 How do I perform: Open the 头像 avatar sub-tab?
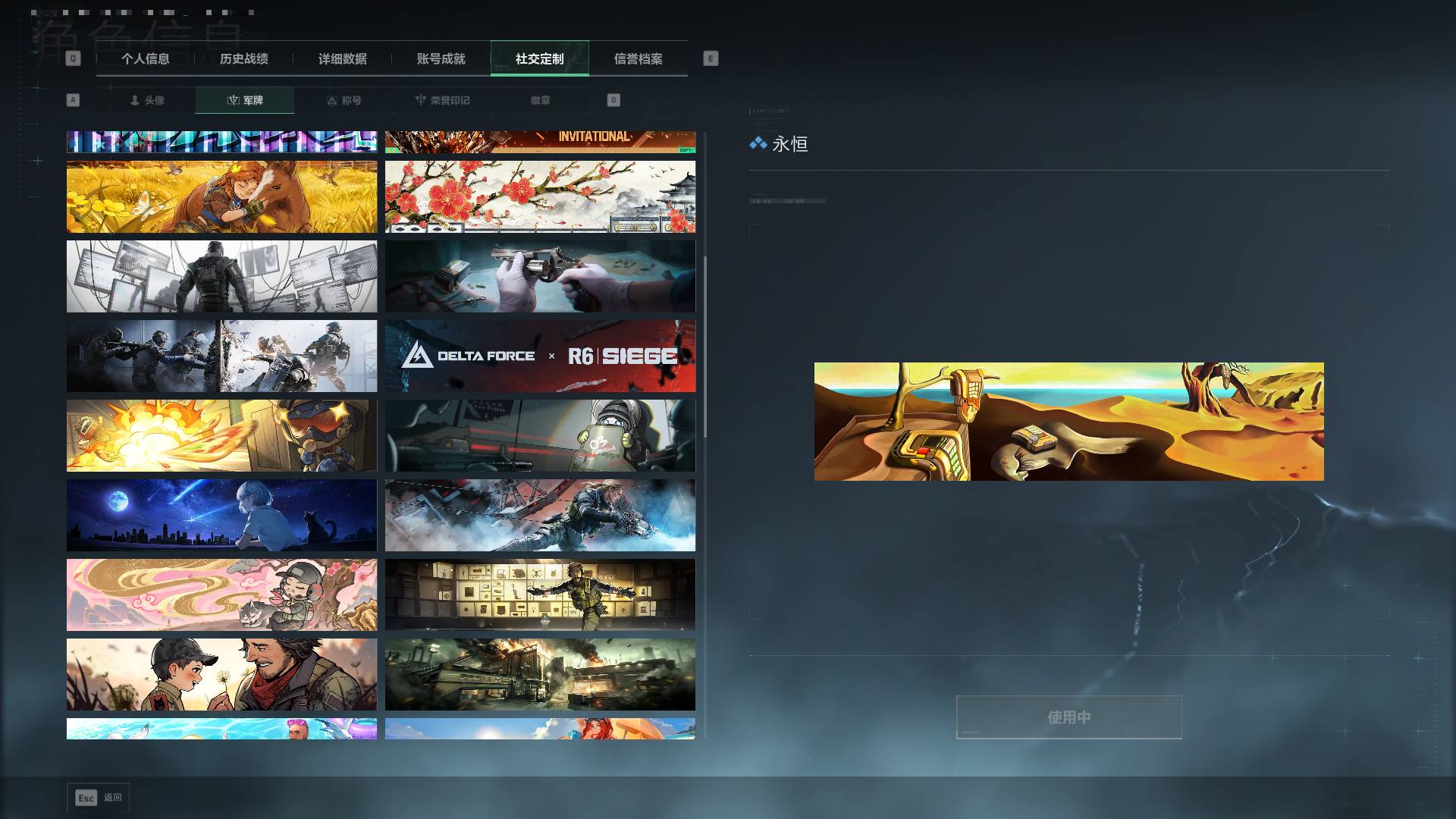[x=146, y=100]
